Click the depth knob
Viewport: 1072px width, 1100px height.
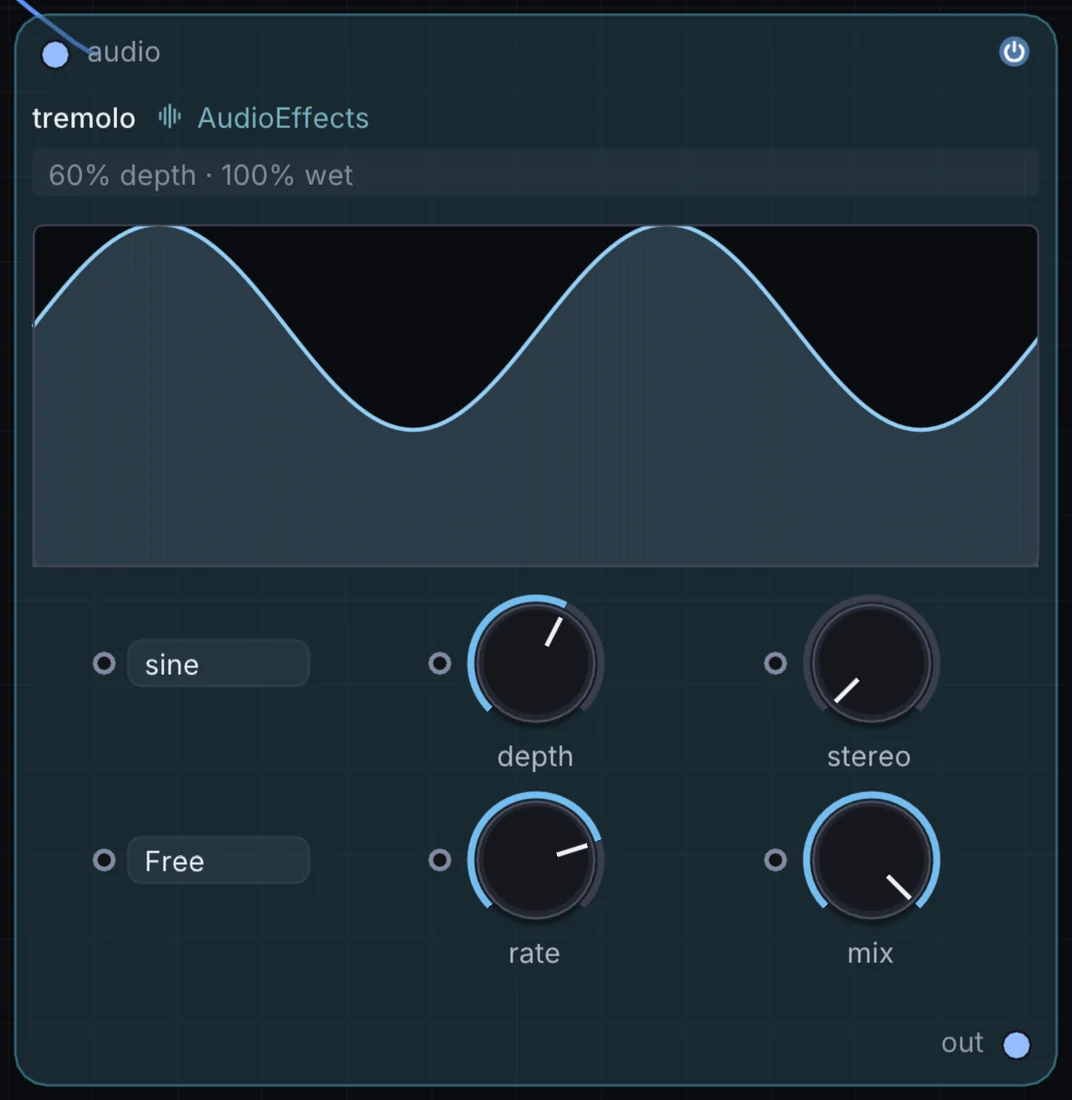(535, 663)
